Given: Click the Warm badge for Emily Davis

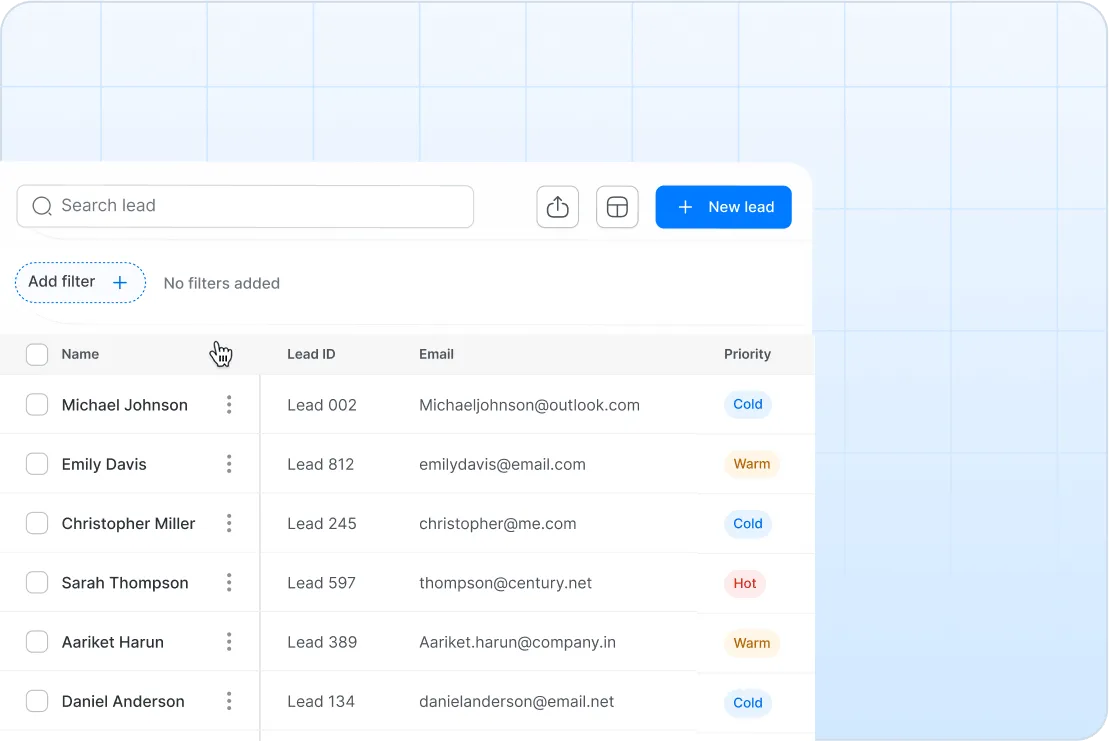Looking at the screenshot, I should click(x=751, y=464).
